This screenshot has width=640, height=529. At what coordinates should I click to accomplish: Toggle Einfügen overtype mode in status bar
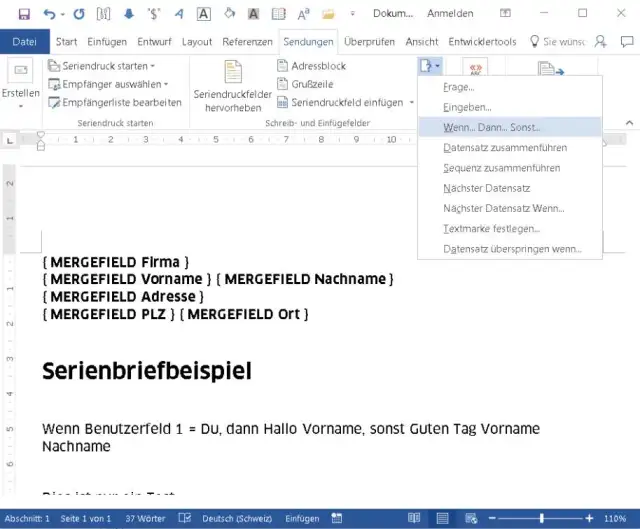[x=302, y=518]
